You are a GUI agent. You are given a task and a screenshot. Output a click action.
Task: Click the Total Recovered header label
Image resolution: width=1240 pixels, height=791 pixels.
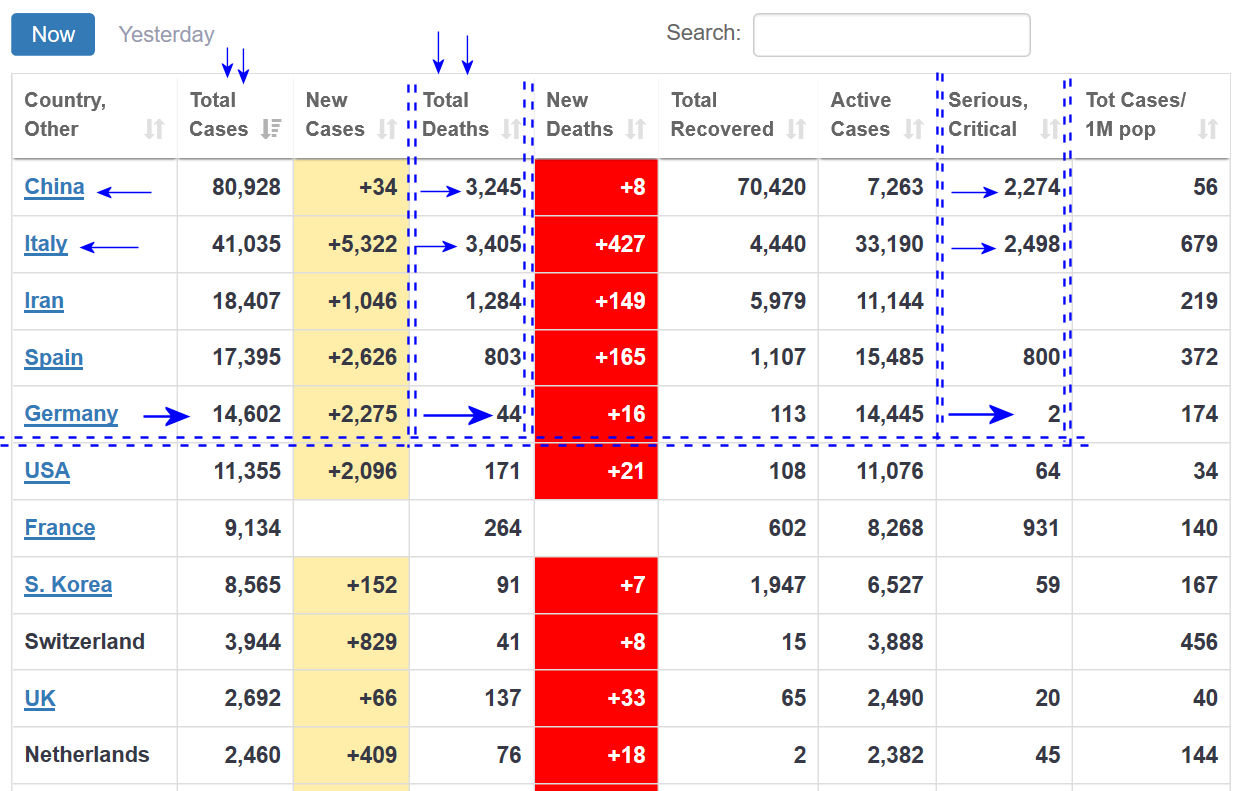point(722,114)
